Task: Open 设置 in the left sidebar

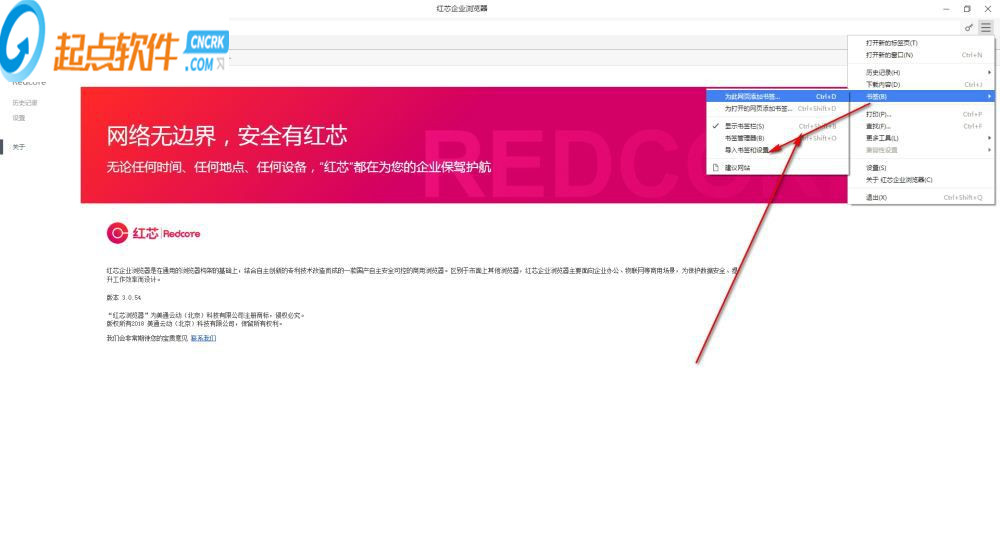Action: (18, 118)
